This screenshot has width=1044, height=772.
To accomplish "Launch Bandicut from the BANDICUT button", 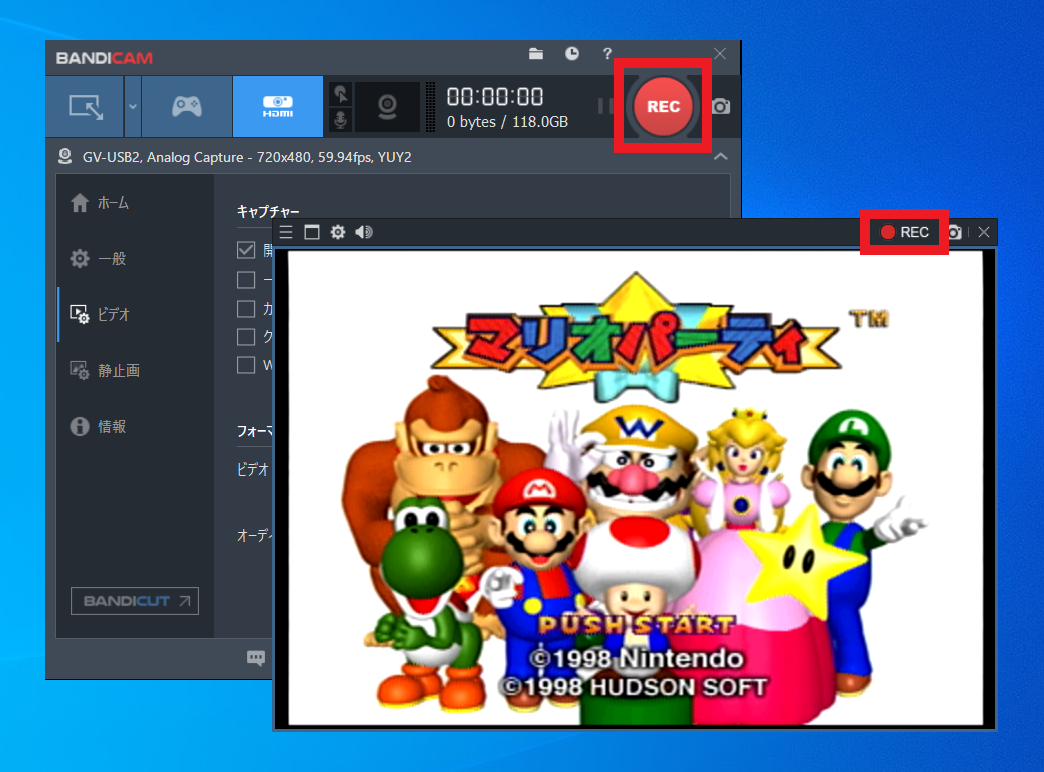I will click(x=135, y=601).
